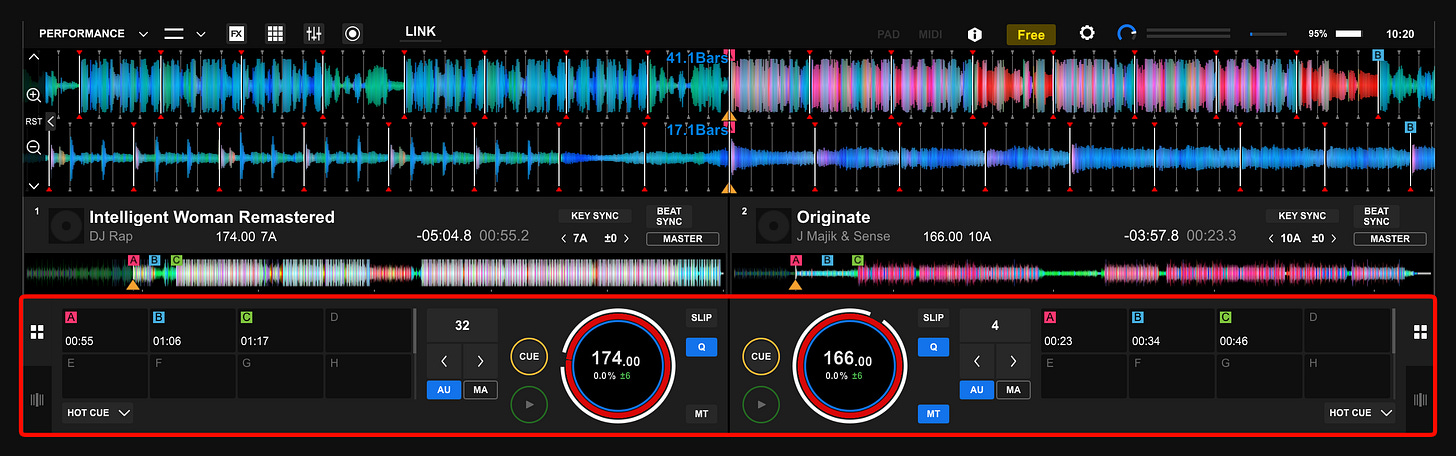This screenshot has height=456, width=1456.
Task: Open the PERFORMANCE mode dropdown
Action: click(93, 33)
